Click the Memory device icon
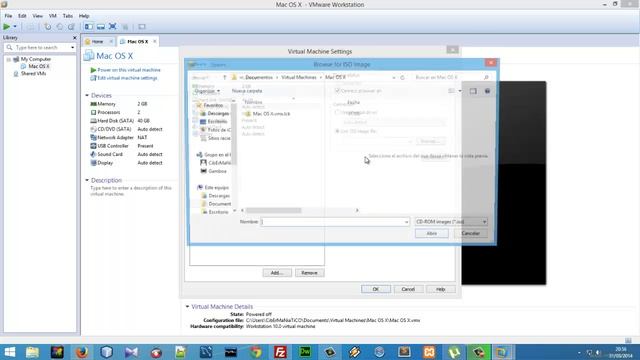Viewport: 640px width, 360px height. pos(93,104)
